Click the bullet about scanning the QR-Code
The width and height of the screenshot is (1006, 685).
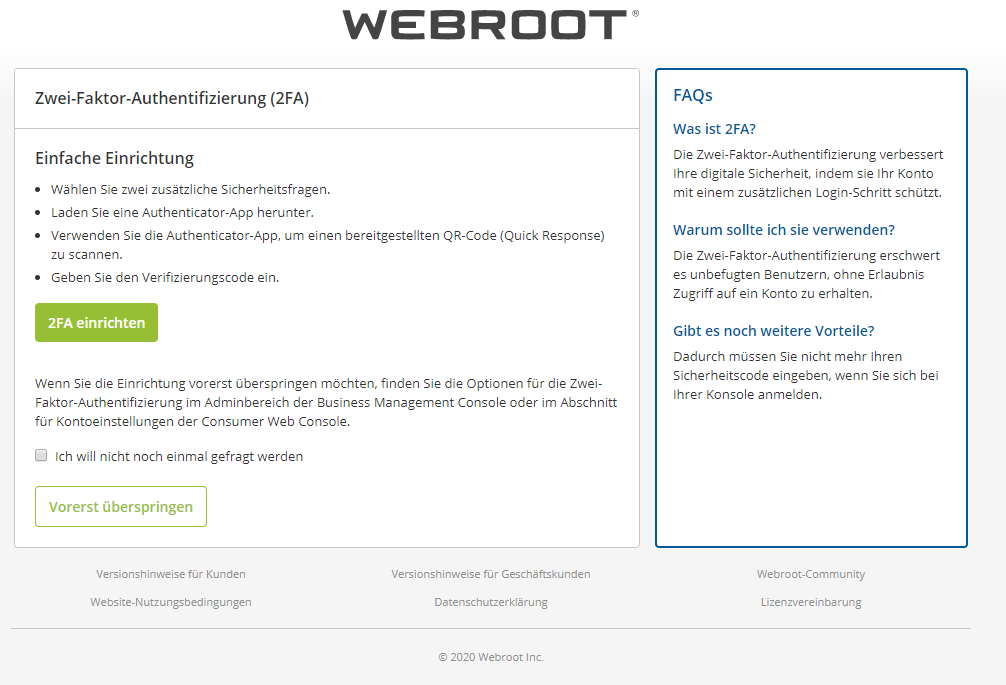point(328,245)
